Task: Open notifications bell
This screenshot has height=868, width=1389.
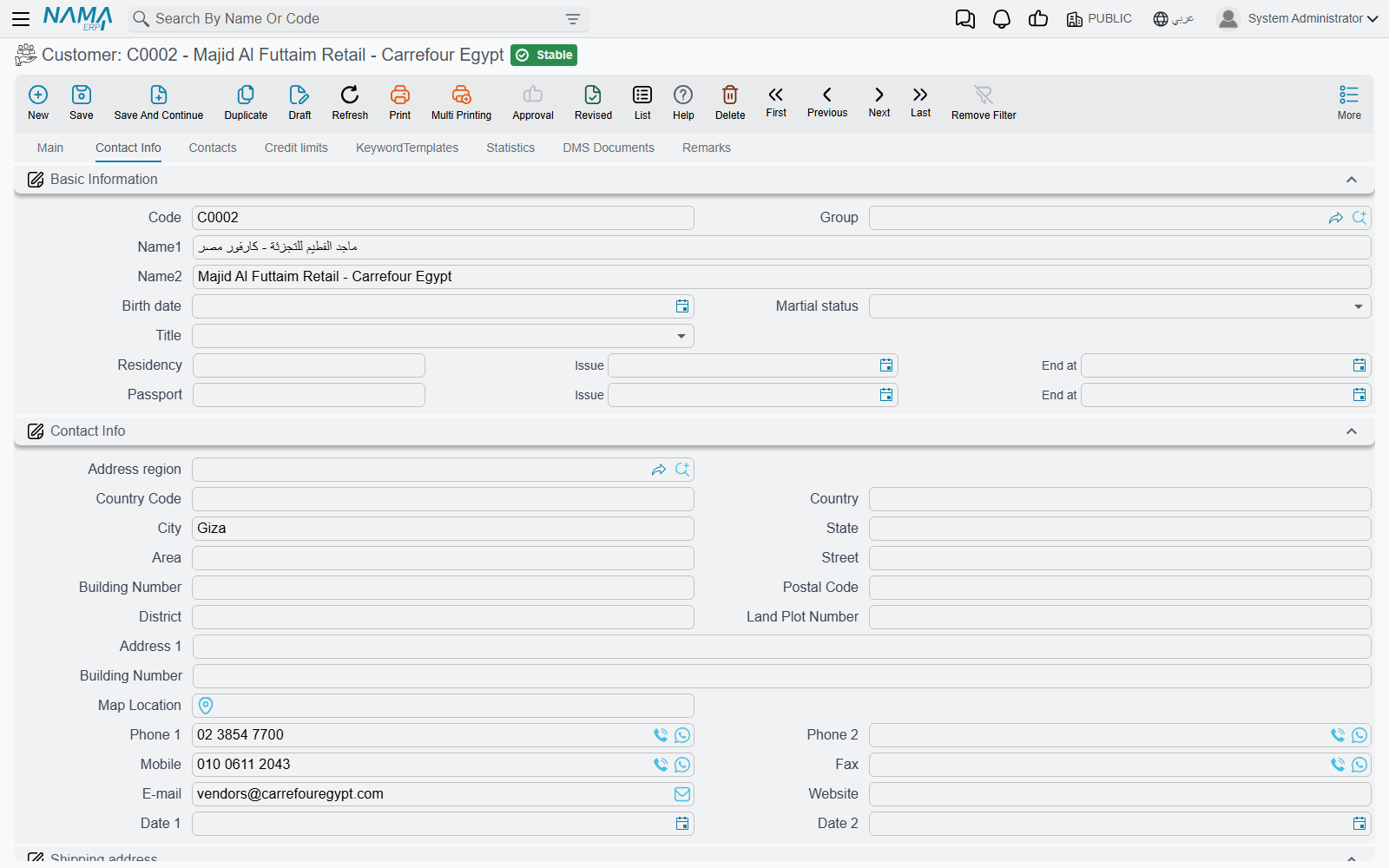Action: tap(1002, 19)
